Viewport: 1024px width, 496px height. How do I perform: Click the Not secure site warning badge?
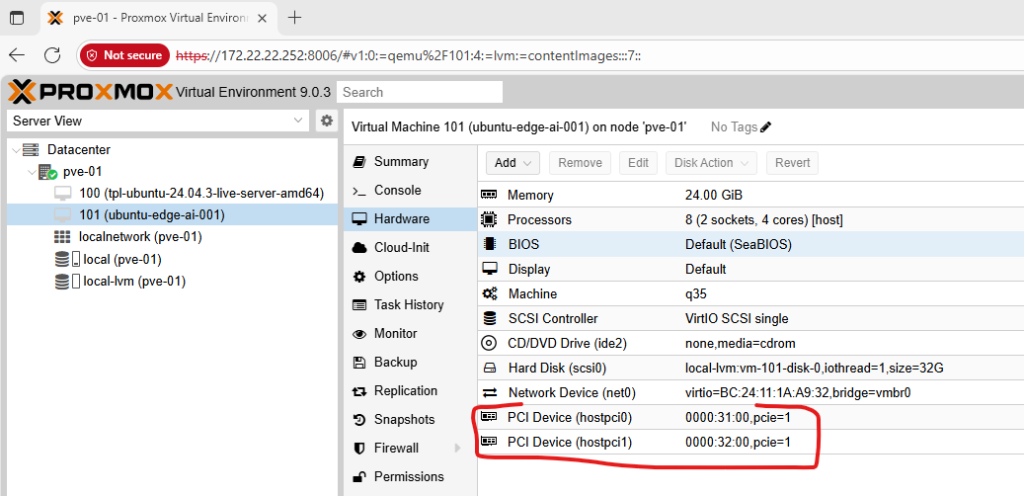pos(123,56)
